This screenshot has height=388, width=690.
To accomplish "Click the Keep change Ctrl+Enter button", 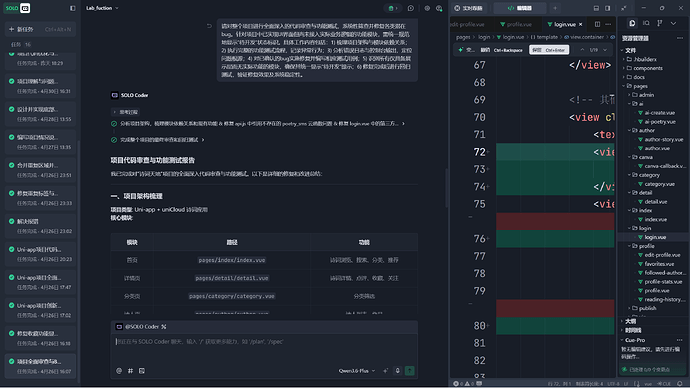I will (x=549, y=50).
